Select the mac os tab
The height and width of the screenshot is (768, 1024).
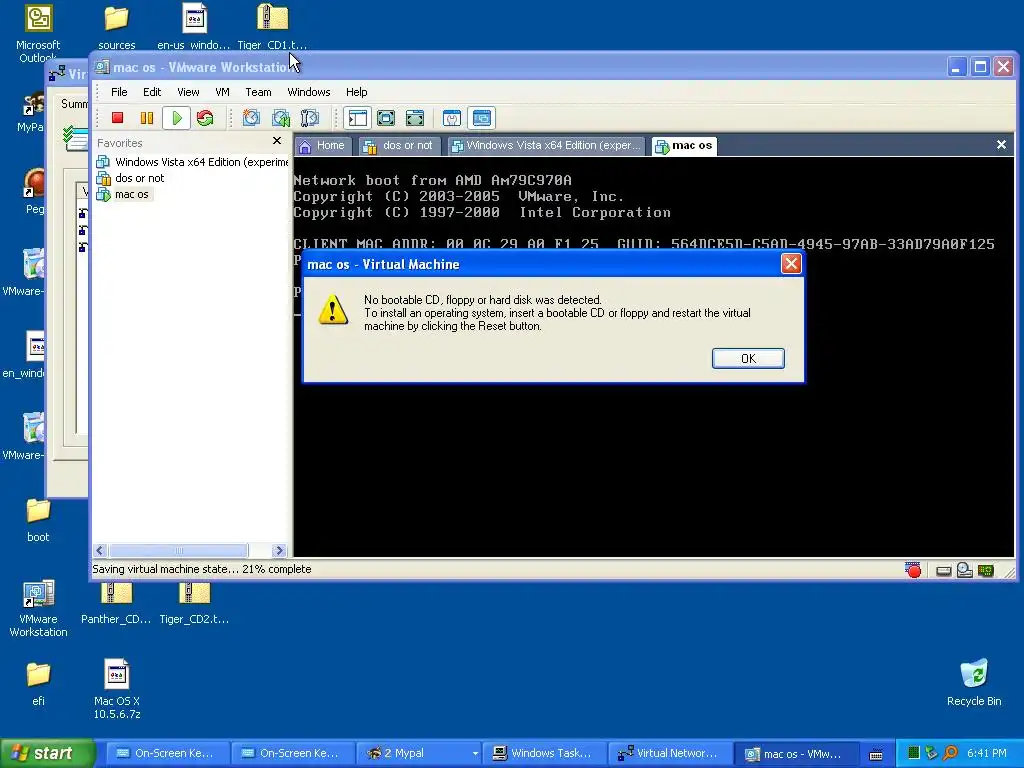click(x=683, y=146)
